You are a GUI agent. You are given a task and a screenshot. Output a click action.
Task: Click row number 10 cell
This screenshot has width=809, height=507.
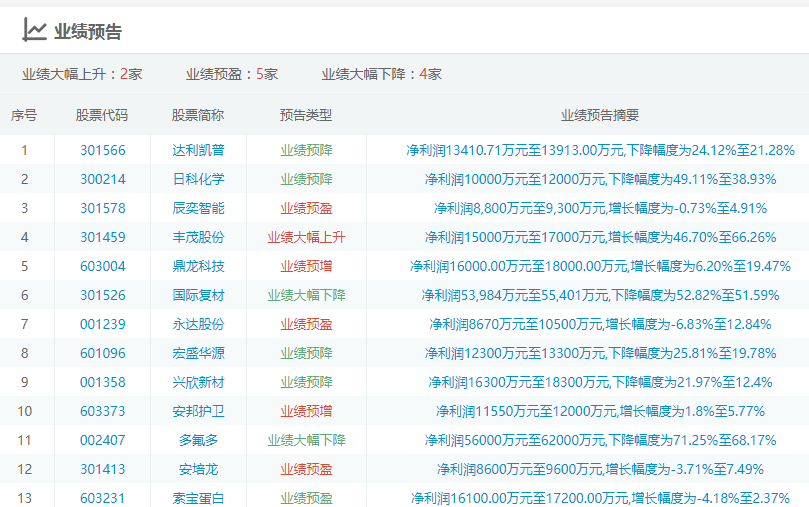[25, 411]
